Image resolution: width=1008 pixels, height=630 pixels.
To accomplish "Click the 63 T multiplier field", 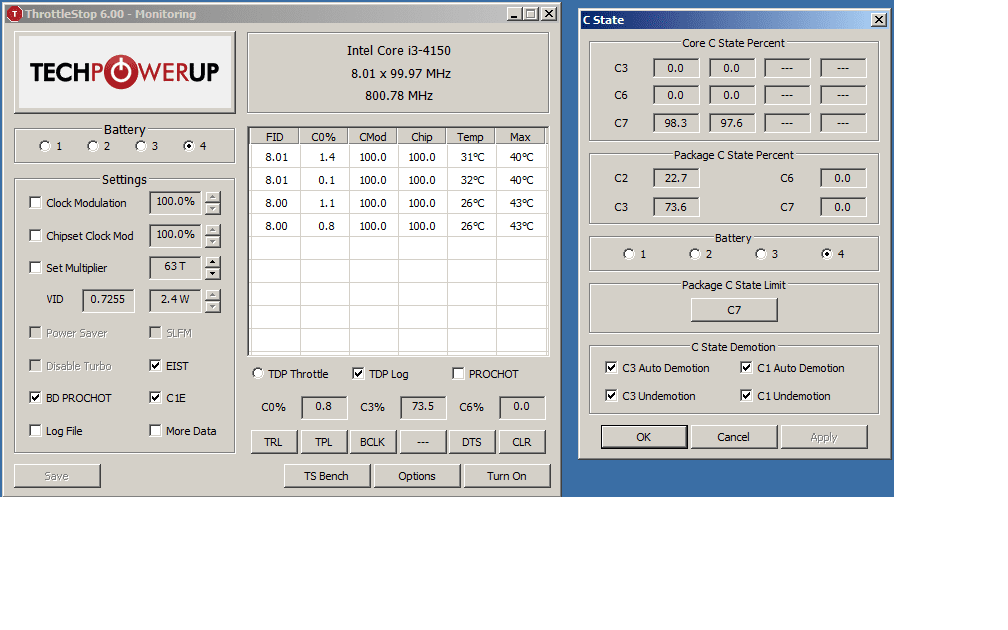I will pyautogui.click(x=176, y=267).
